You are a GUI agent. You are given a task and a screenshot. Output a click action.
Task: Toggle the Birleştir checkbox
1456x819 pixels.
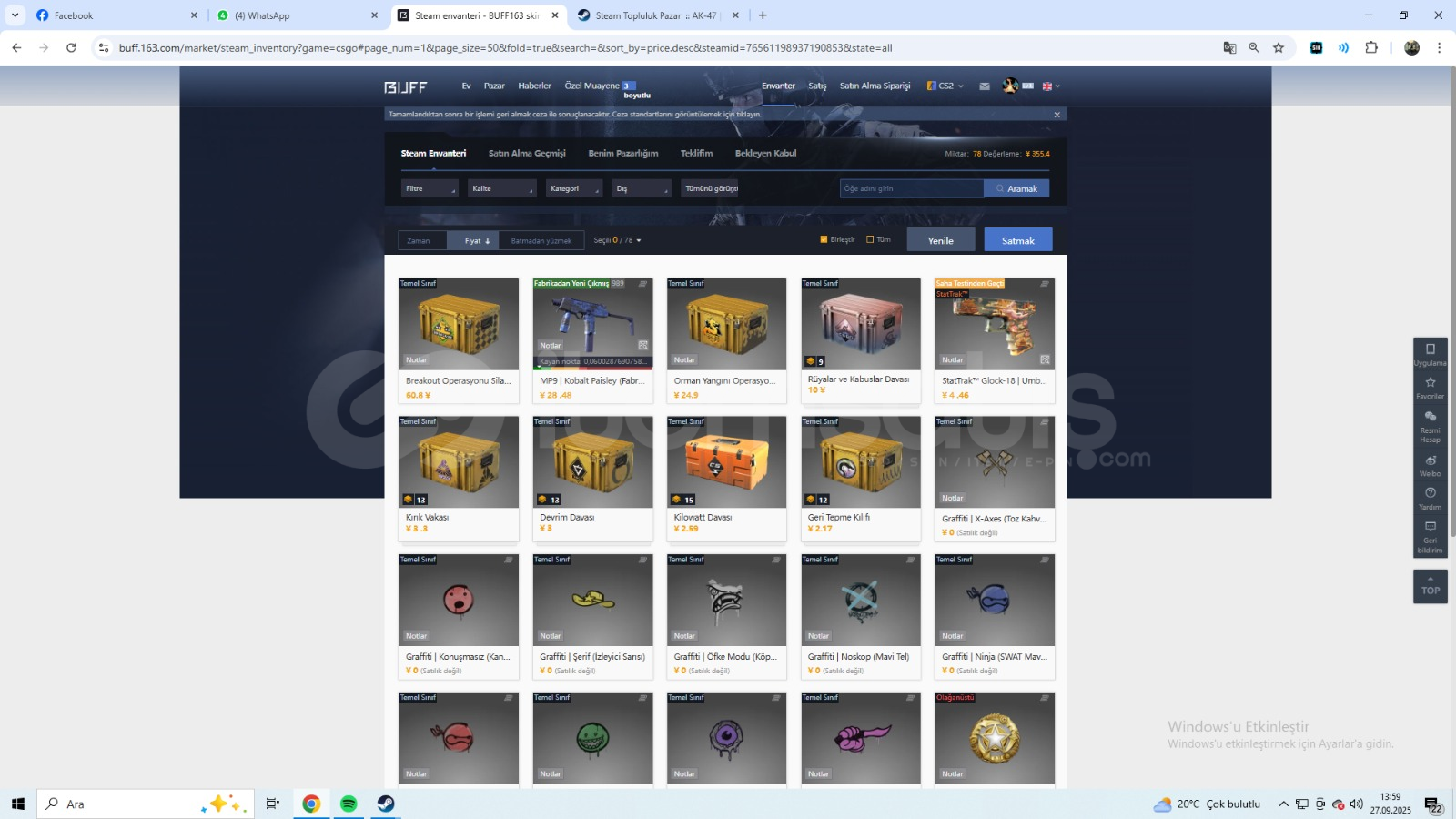824,239
